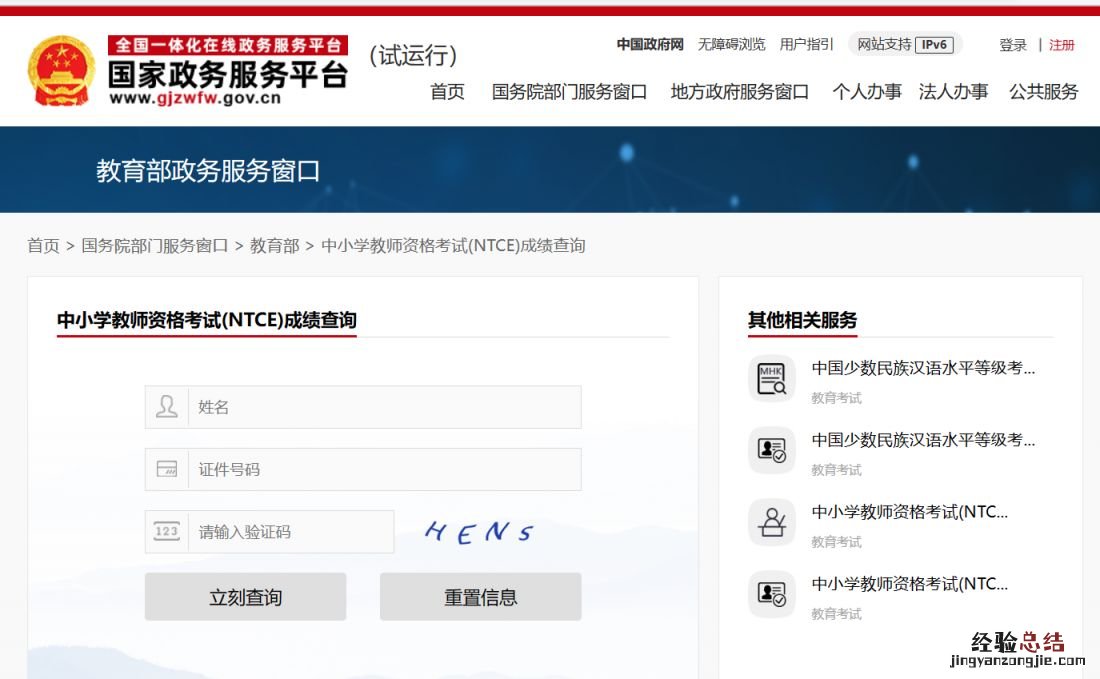
Task: Open the 中国政府网 link
Action: pyautogui.click(x=650, y=44)
